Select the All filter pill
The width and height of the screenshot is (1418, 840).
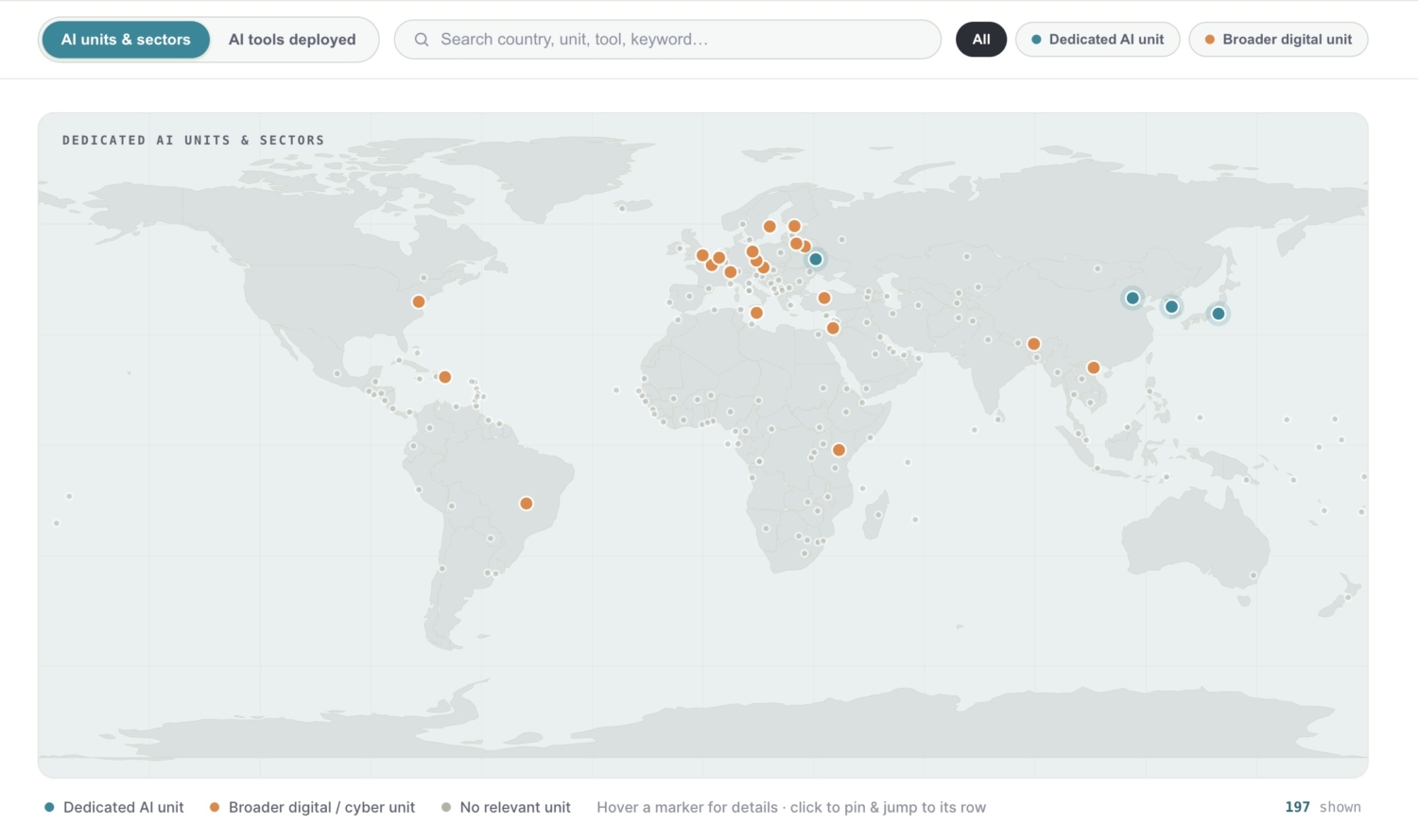pyautogui.click(x=981, y=40)
